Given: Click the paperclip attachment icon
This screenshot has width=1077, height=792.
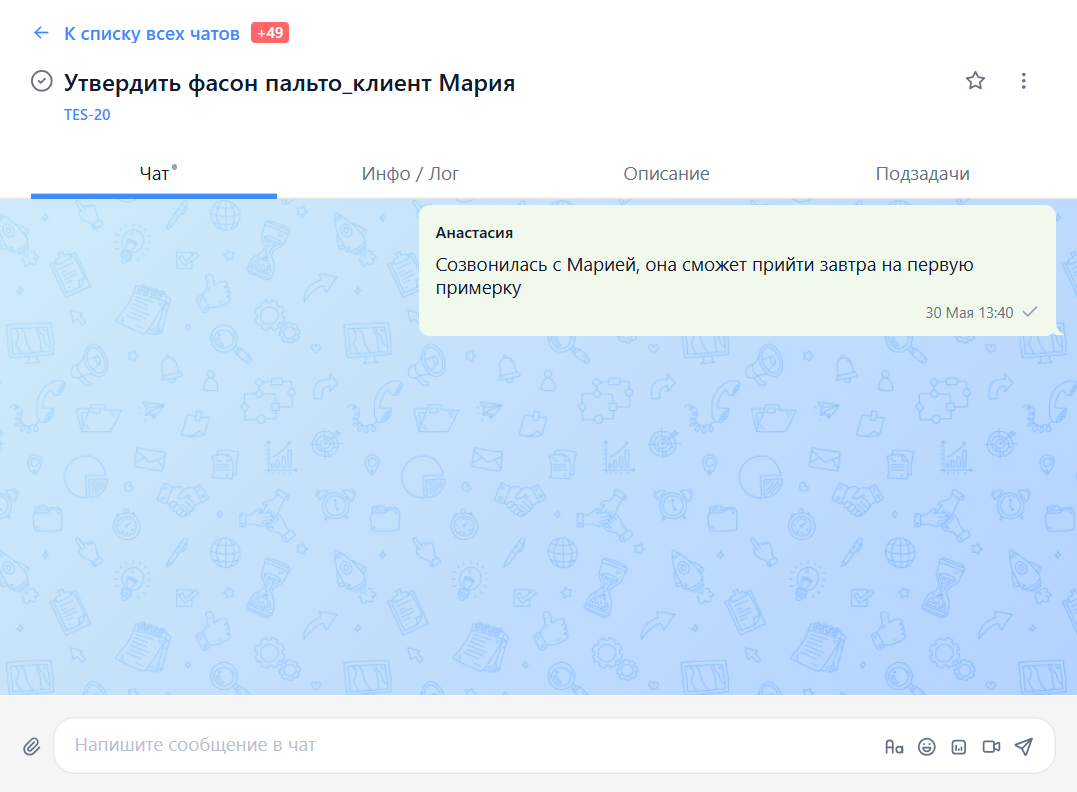Looking at the screenshot, I should pyautogui.click(x=31, y=745).
